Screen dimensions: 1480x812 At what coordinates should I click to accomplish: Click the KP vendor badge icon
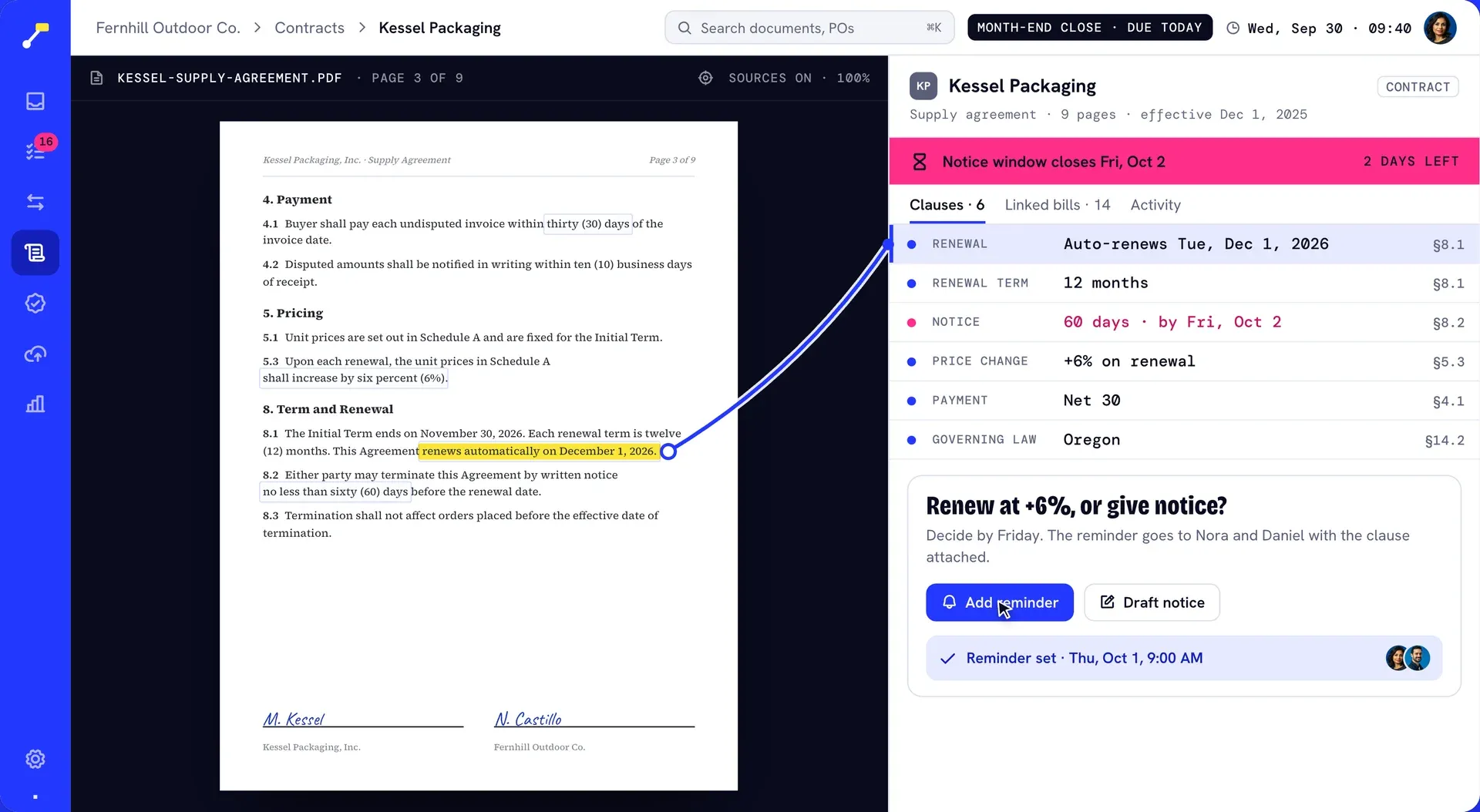click(923, 86)
